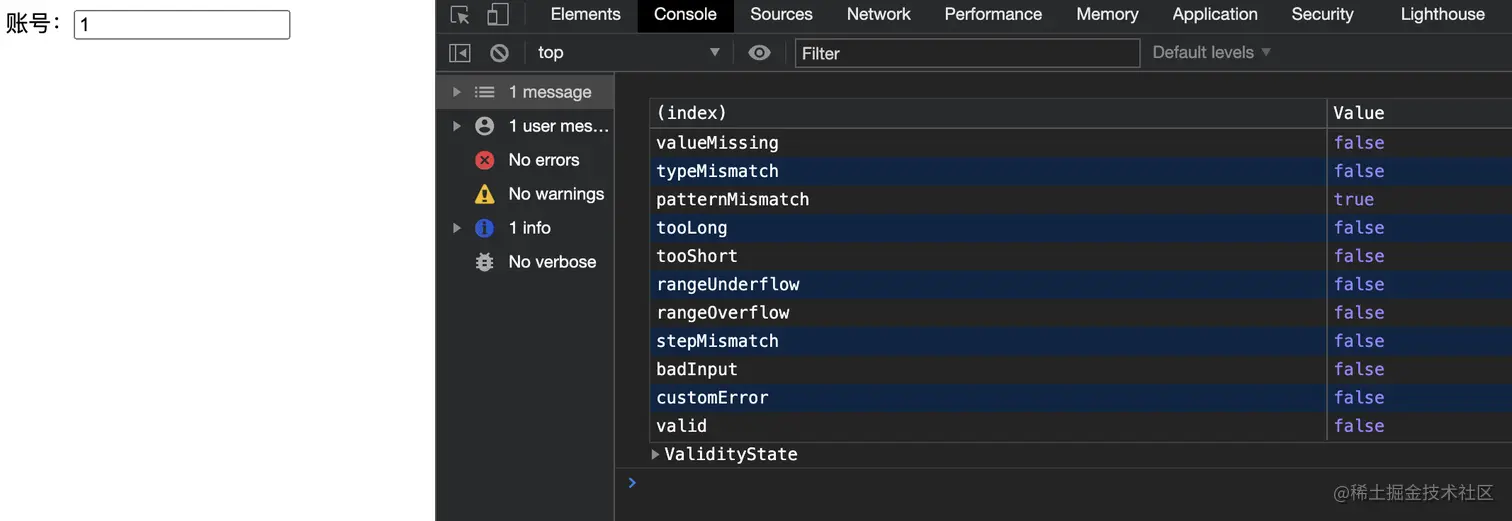Click the eye live expression icon
The image size is (1512, 521).
760,53
